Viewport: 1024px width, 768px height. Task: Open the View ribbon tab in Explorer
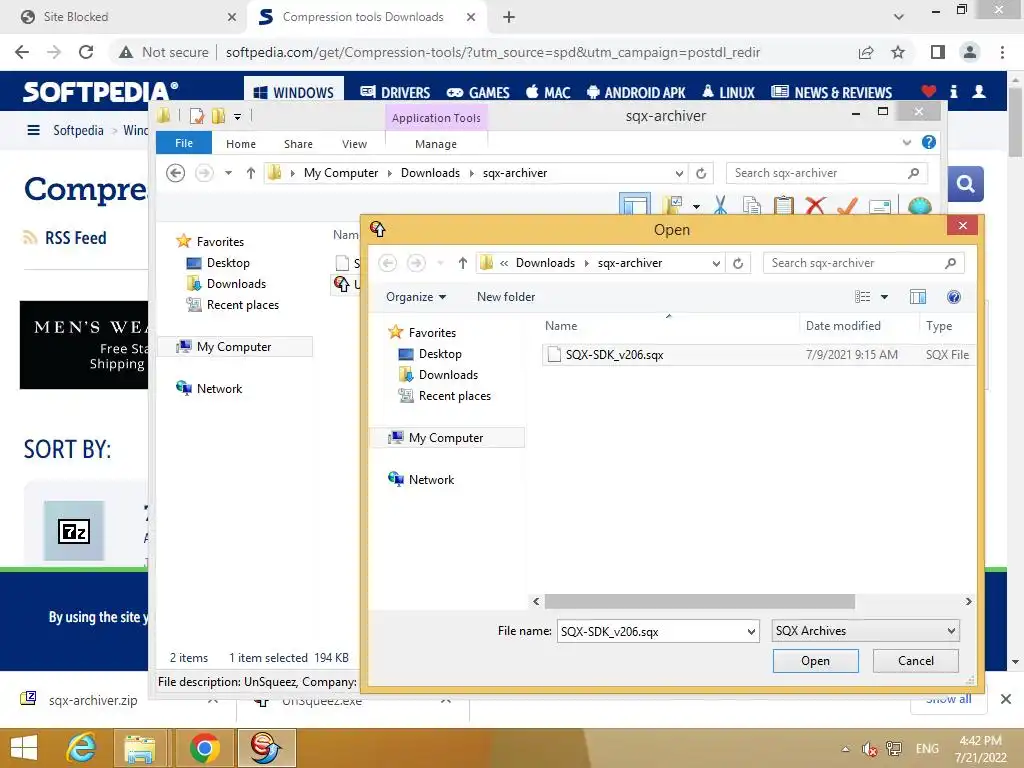354,144
